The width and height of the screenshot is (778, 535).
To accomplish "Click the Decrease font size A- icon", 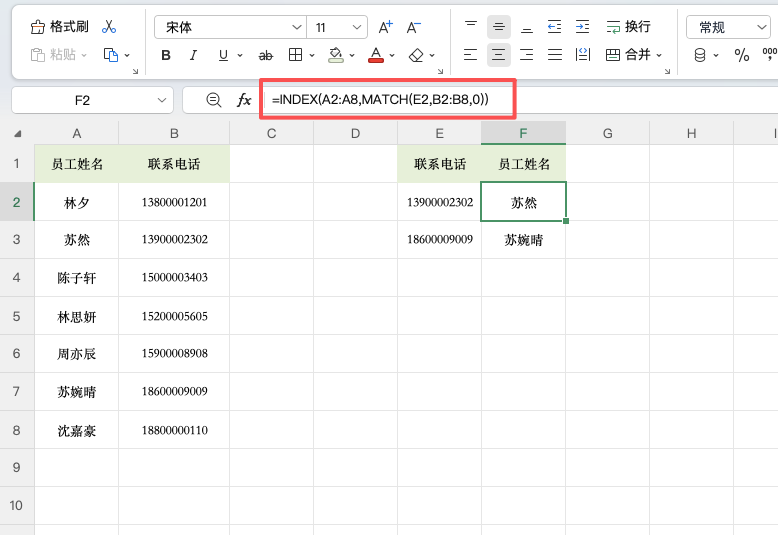I will click(x=413, y=27).
